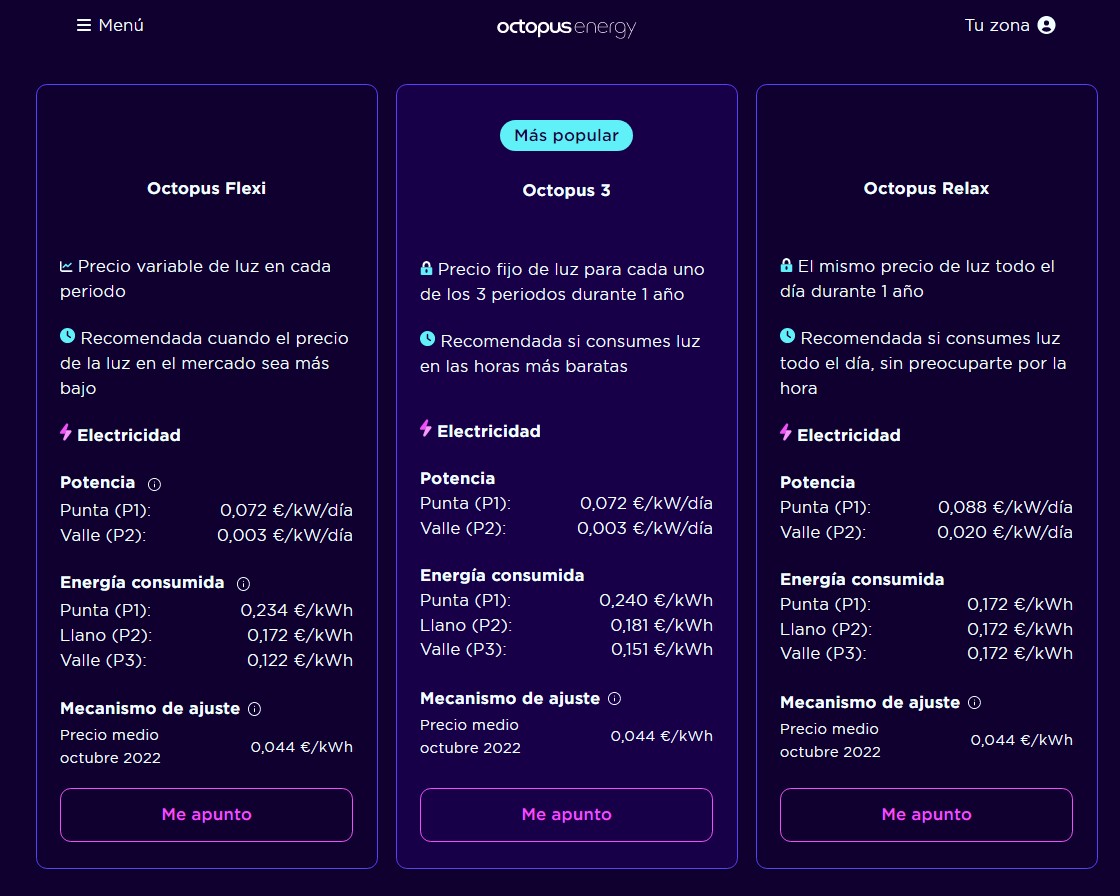Click the chart icon beside Precio variable

pyautogui.click(x=66, y=267)
